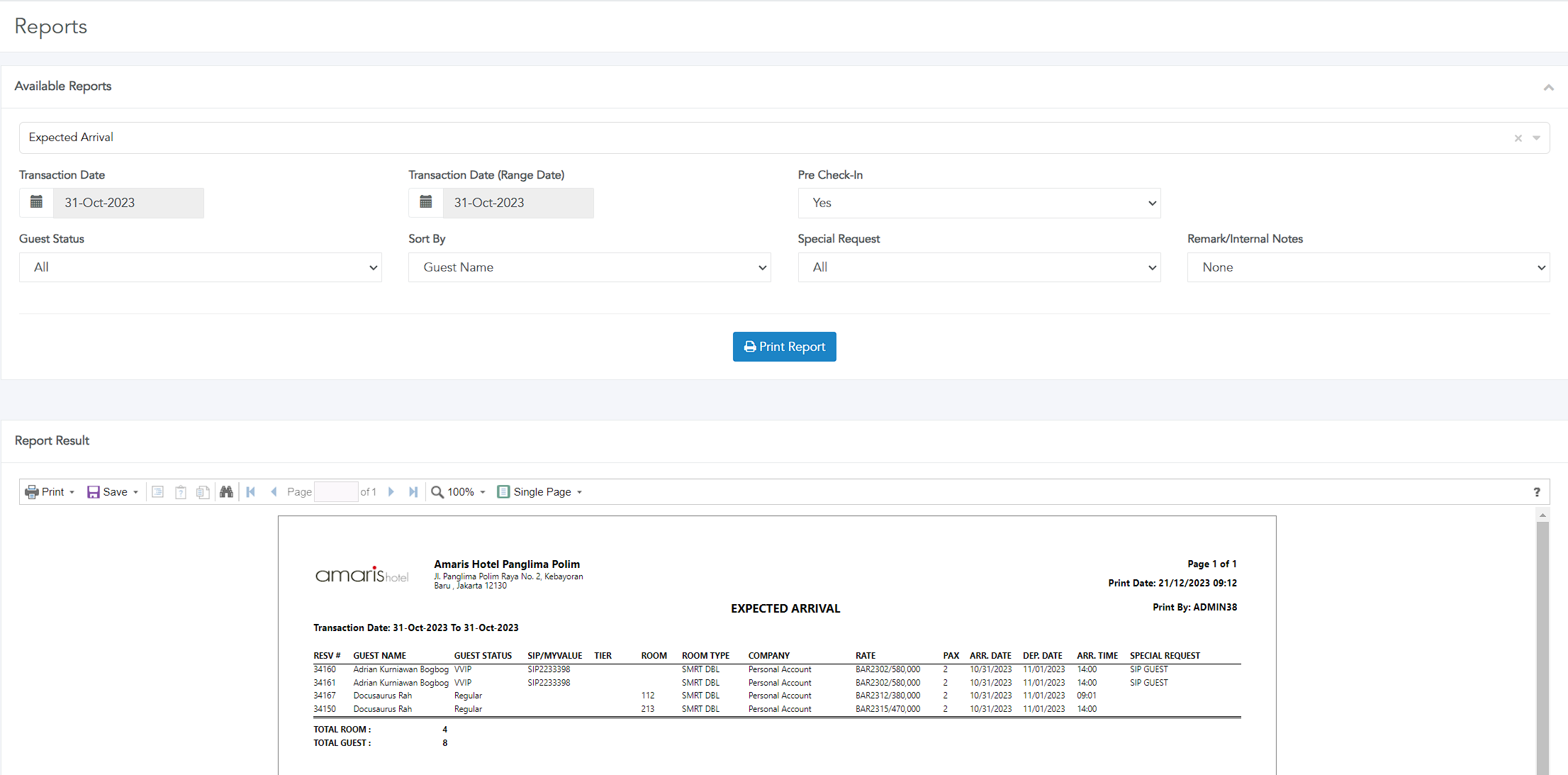This screenshot has width=1568, height=775.
Task: Click the page number input box
Action: click(336, 492)
